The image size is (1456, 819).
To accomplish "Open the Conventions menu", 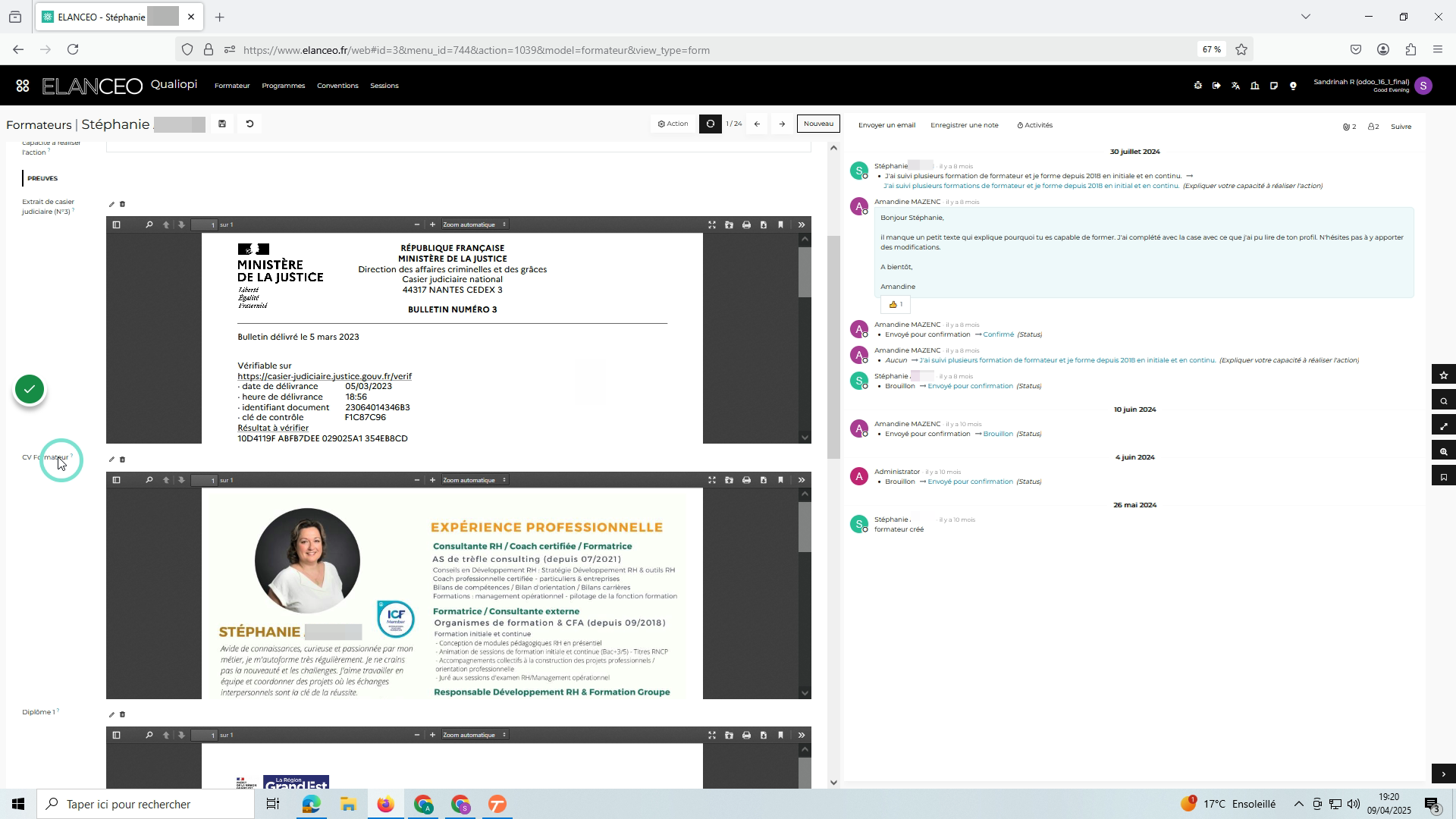I will (x=337, y=86).
